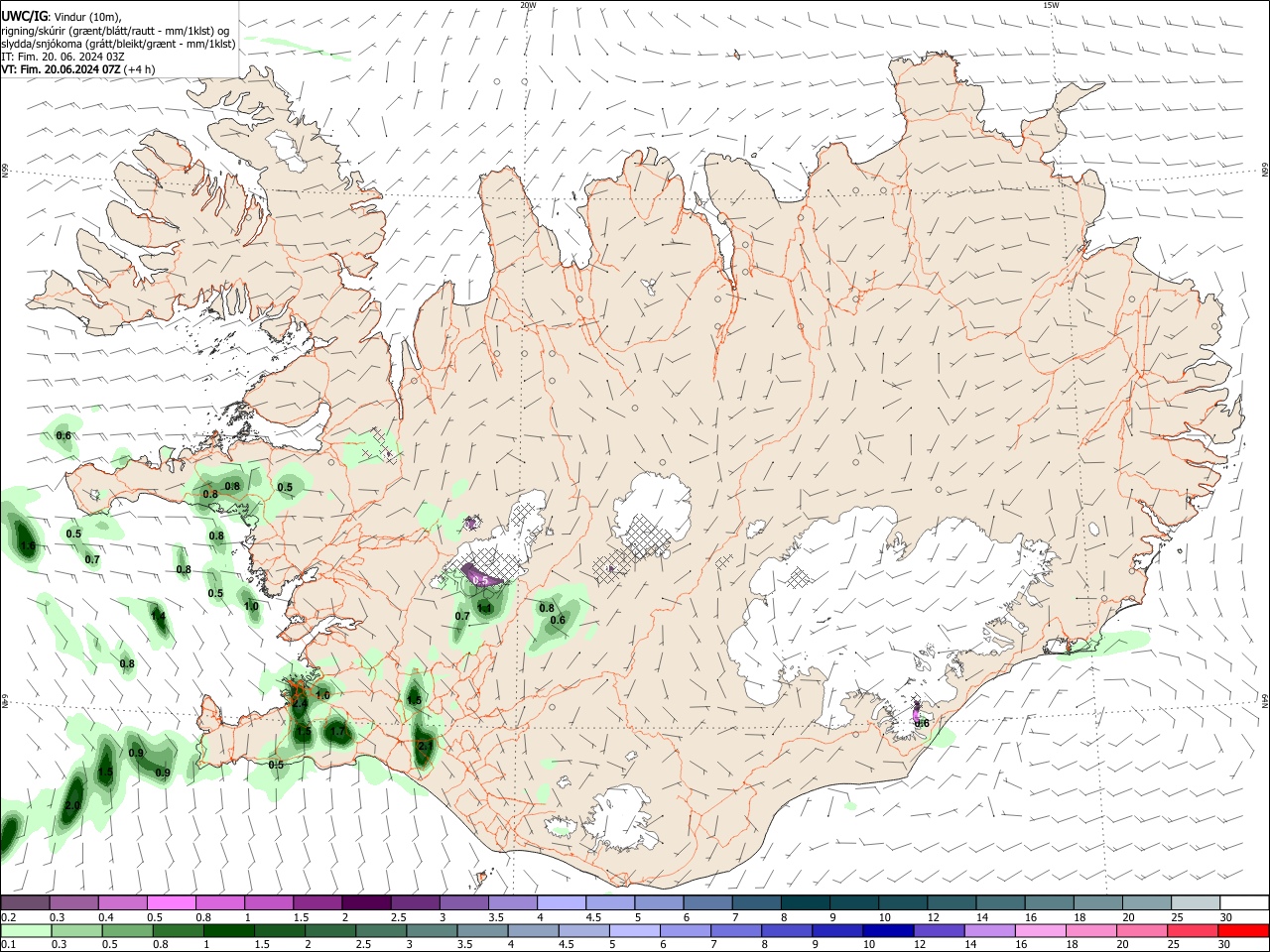Image resolution: width=1270 pixels, height=952 pixels.
Task: Click the 'UWC/IG' title text
Action: pos(24,17)
